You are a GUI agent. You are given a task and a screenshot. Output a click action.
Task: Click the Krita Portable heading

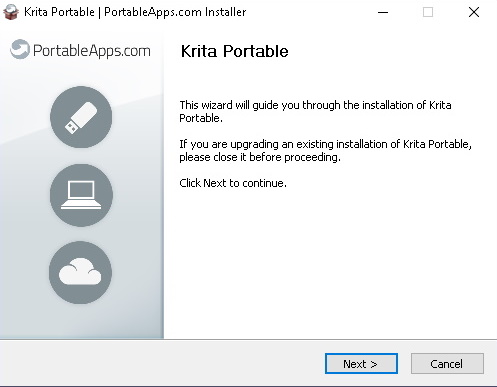[x=234, y=51]
